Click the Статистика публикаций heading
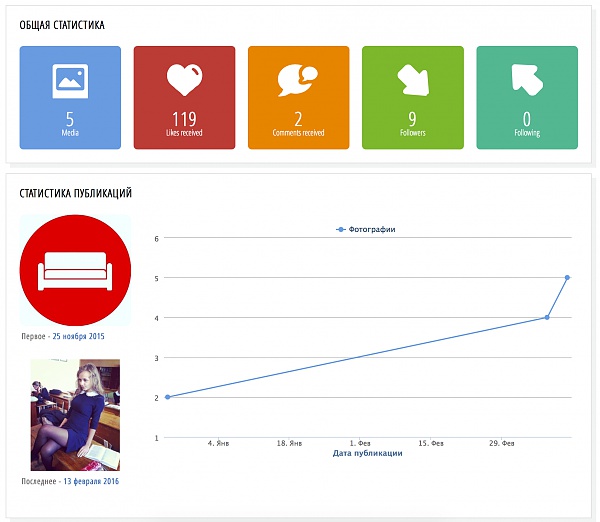600x522 pixels. (x=75, y=193)
